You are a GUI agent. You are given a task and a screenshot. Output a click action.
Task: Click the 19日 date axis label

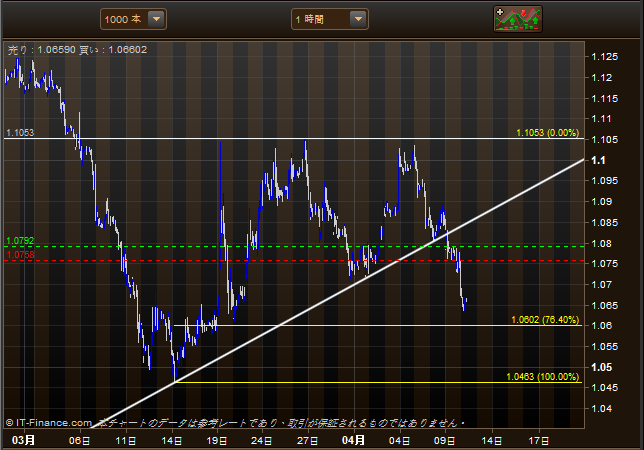(216, 441)
